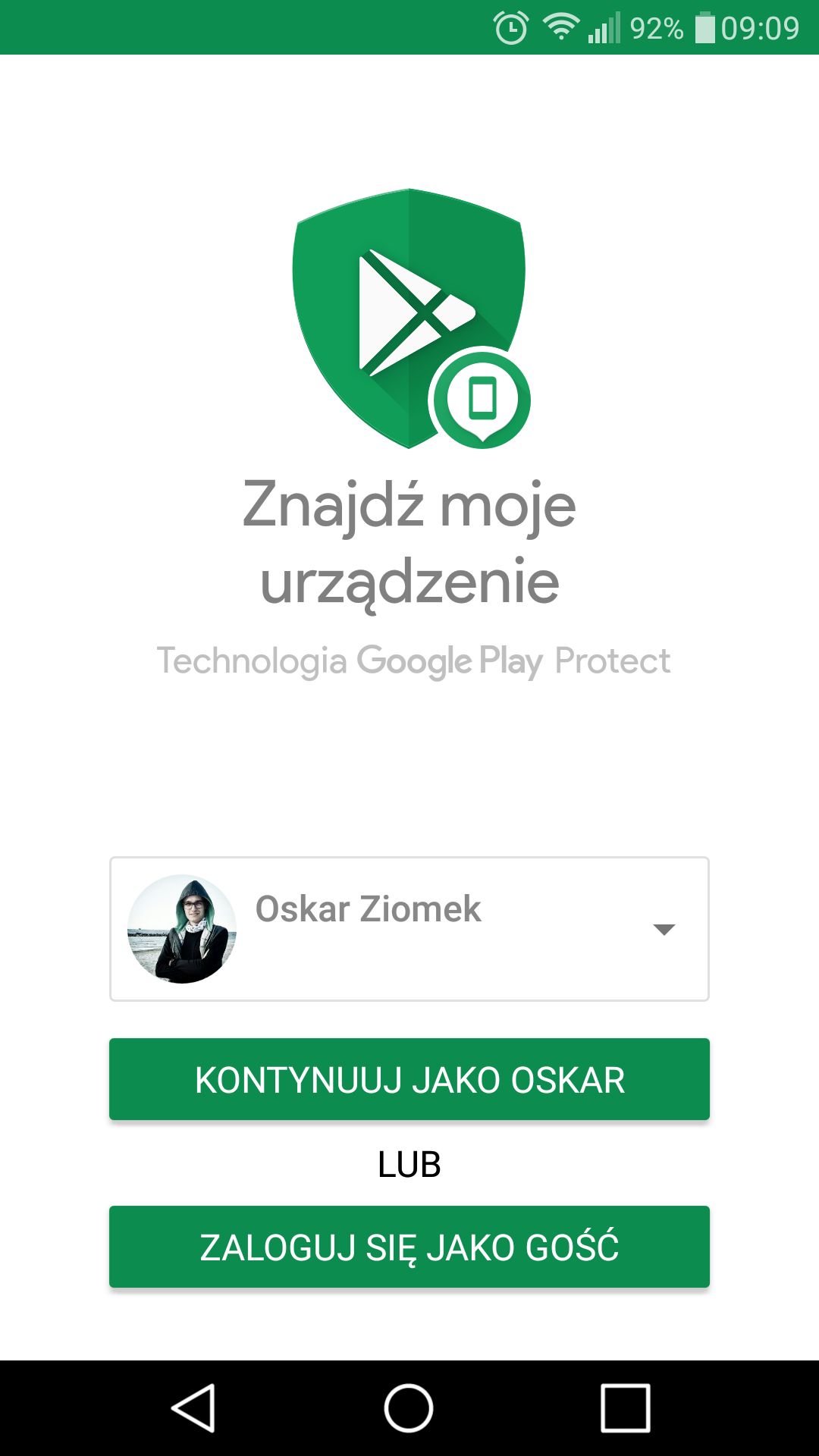
Task: Choose Zaloguj się jako gość button
Action: 409,1247
